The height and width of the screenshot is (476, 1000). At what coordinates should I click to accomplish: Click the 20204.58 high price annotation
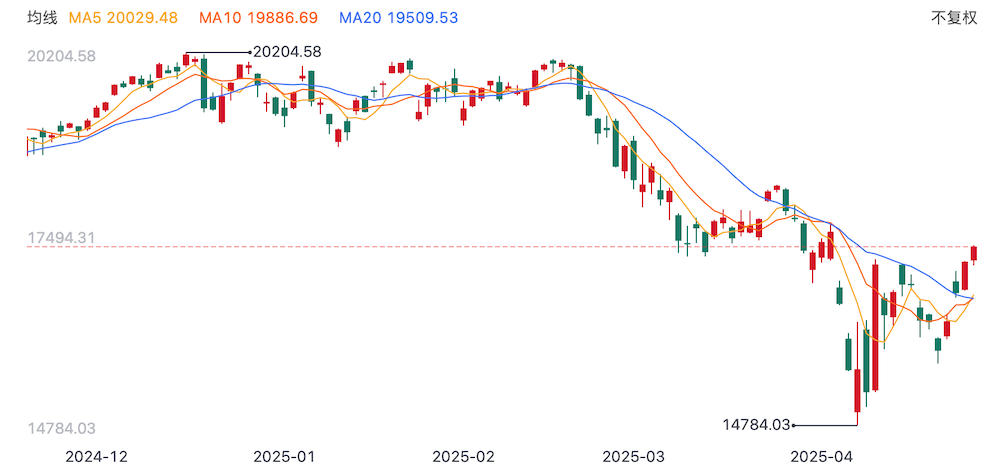[x=287, y=51]
